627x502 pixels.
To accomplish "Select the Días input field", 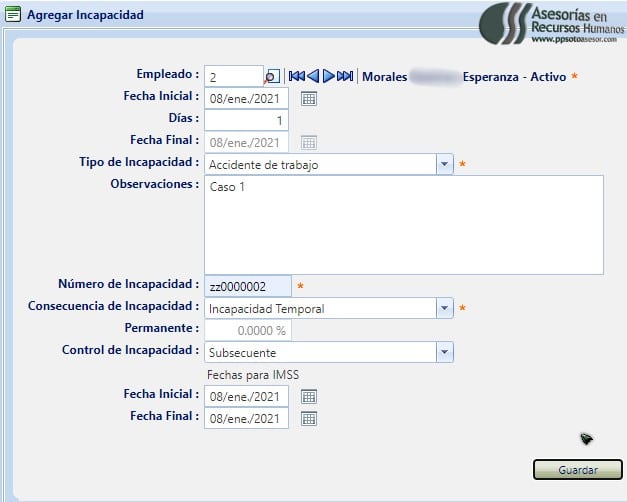I will (246, 120).
